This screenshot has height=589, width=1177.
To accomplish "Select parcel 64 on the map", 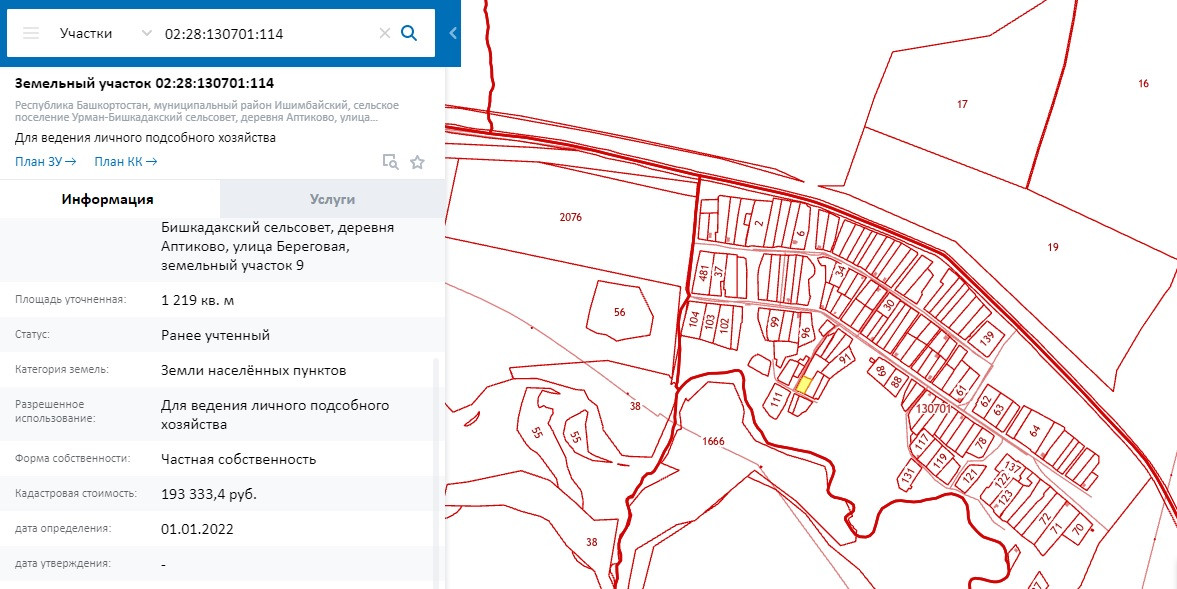I will [1034, 431].
